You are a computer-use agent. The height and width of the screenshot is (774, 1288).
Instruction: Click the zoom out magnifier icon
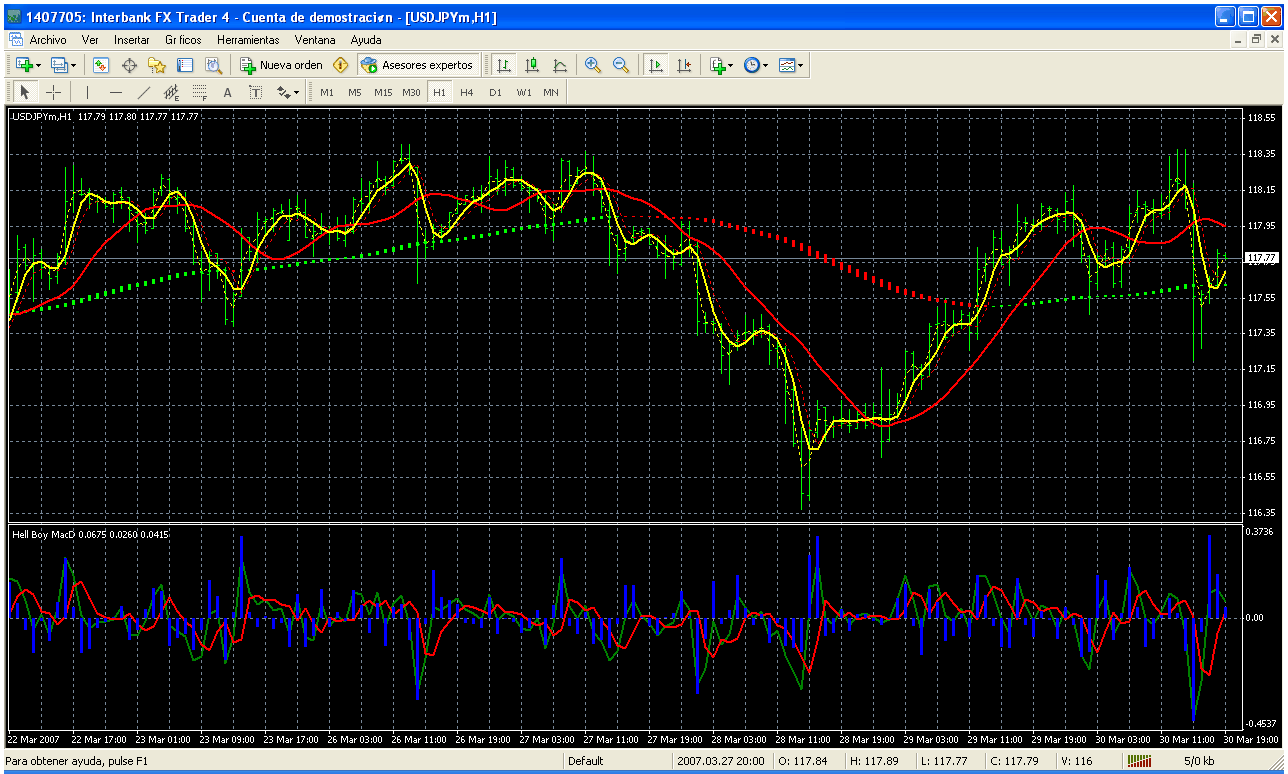pos(621,65)
